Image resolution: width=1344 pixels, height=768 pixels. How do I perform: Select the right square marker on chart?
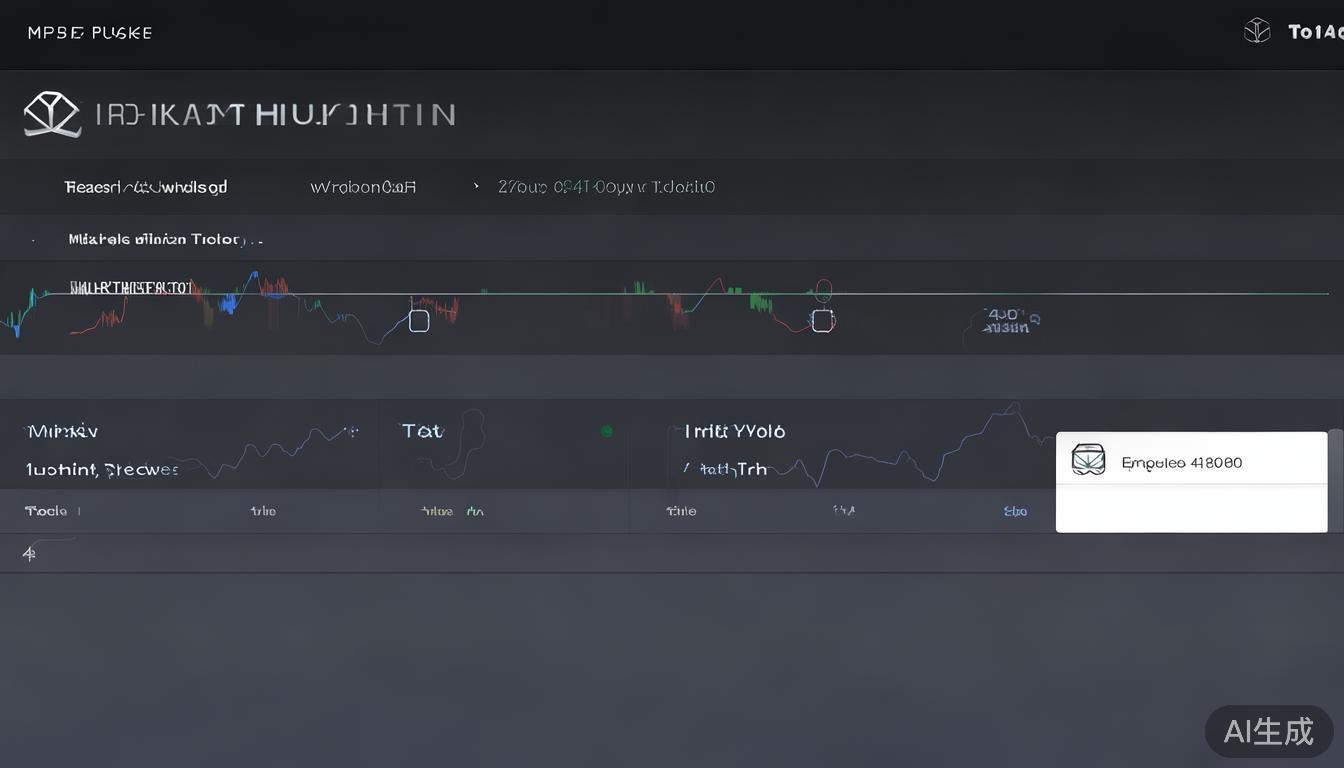coord(822,321)
